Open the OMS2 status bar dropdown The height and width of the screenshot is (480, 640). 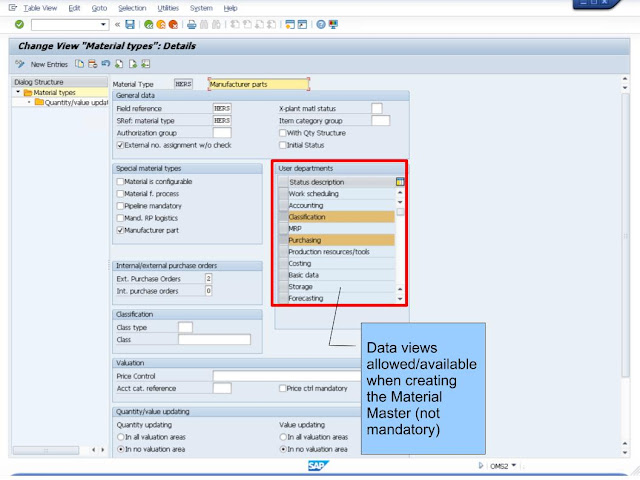513,466
